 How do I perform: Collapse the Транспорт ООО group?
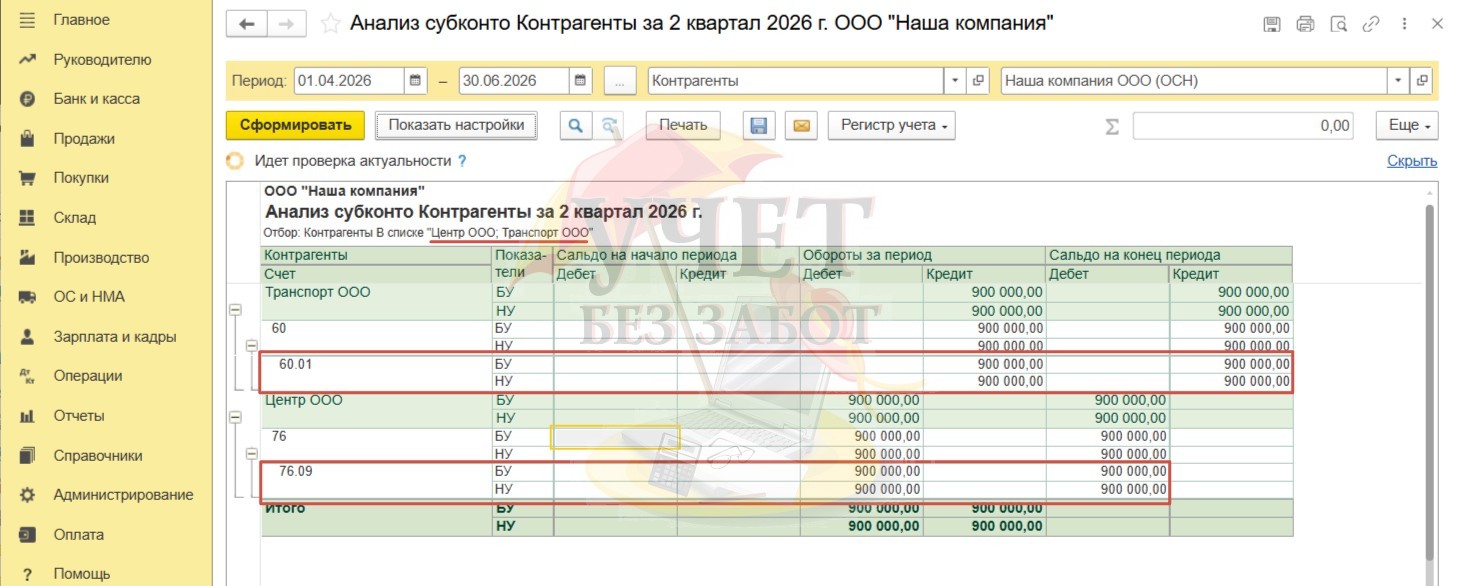click(x=236, y=311)
